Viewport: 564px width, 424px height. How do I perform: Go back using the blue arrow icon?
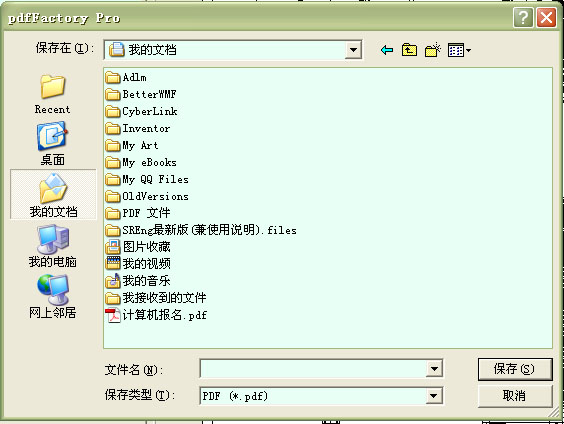[387, 50]
